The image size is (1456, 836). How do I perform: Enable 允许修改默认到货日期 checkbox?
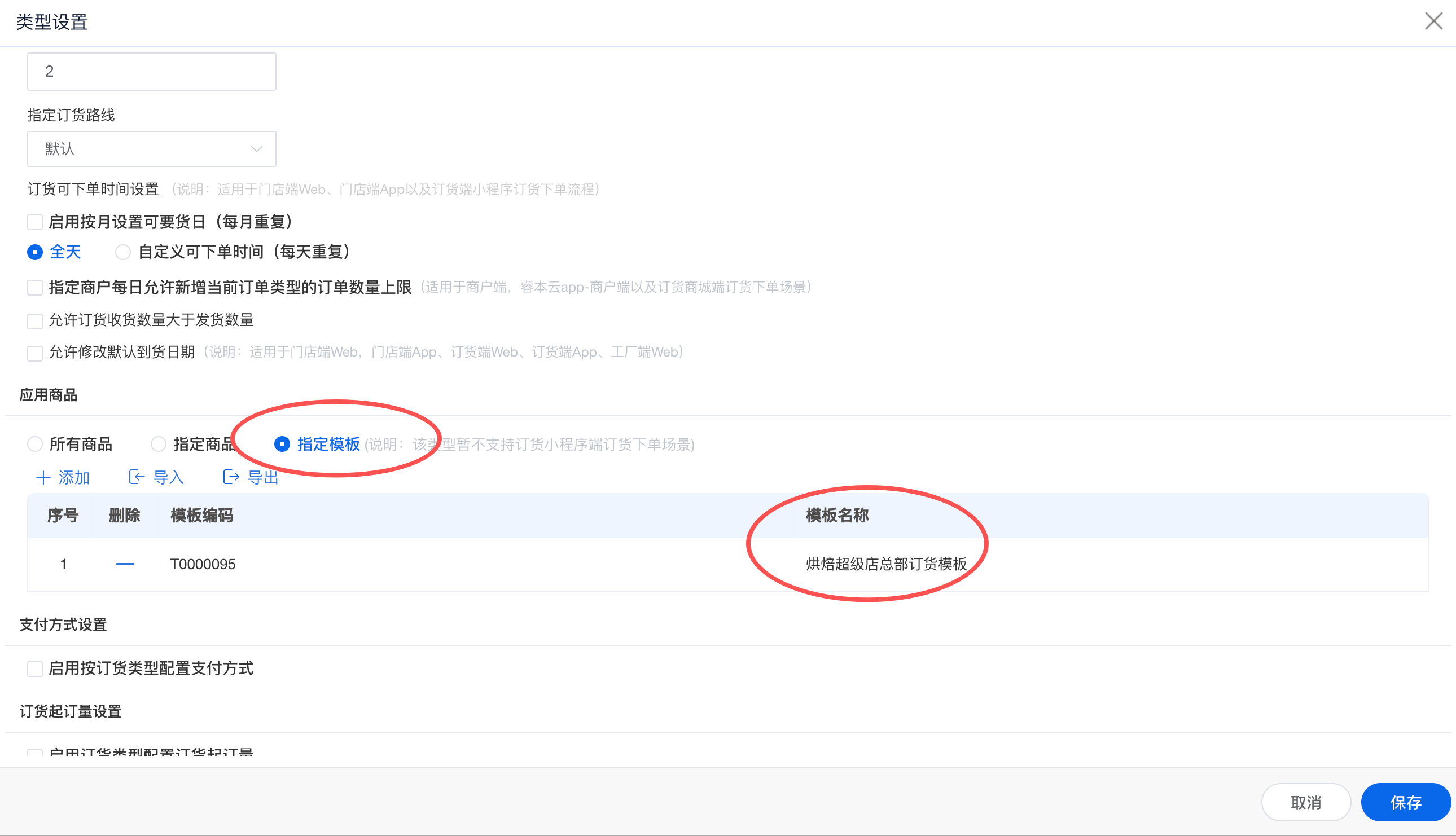point(35,353)
